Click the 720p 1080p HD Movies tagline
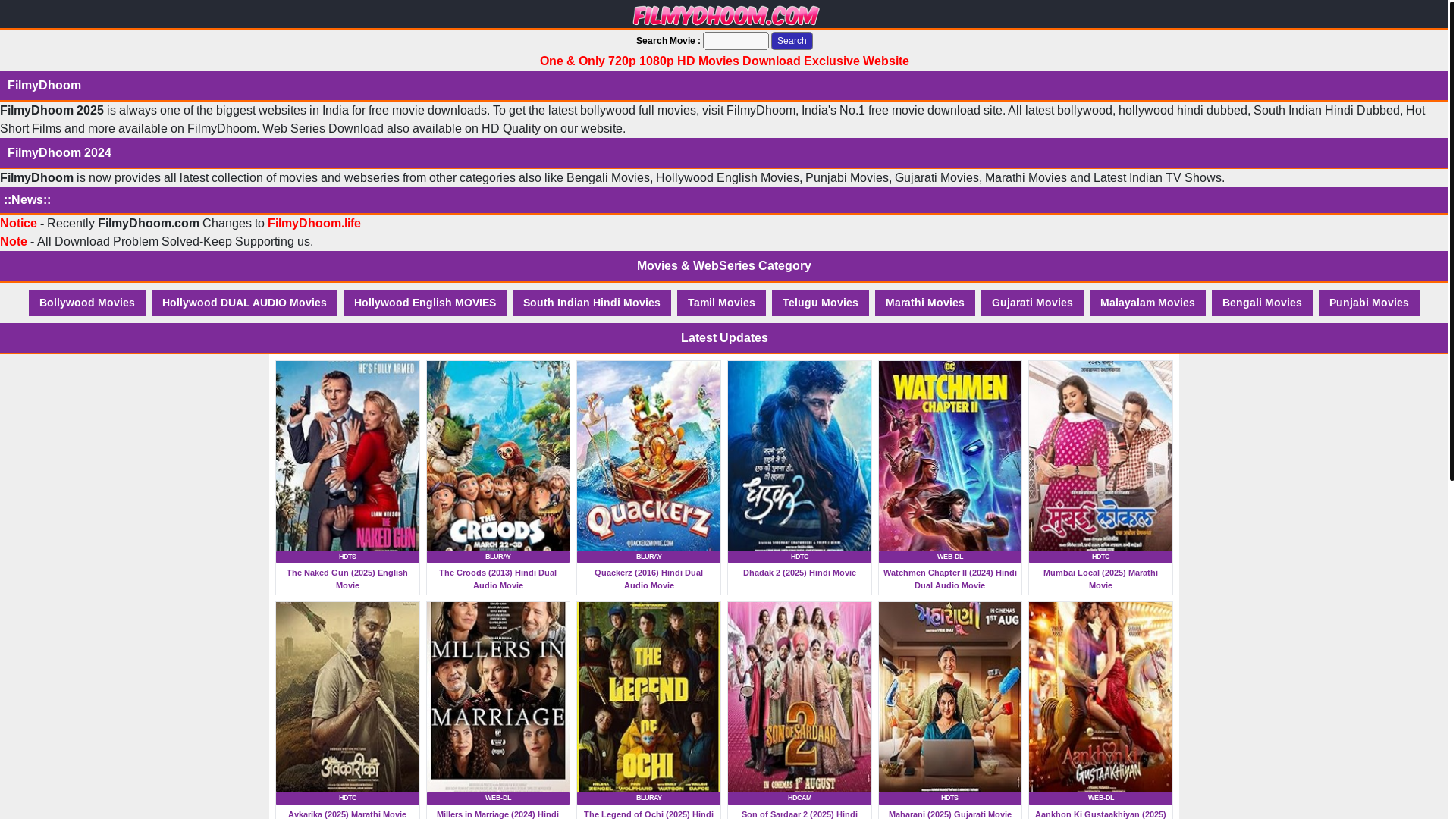The height and width of the screenshot is (819, 1456). (x=724, y=61)
